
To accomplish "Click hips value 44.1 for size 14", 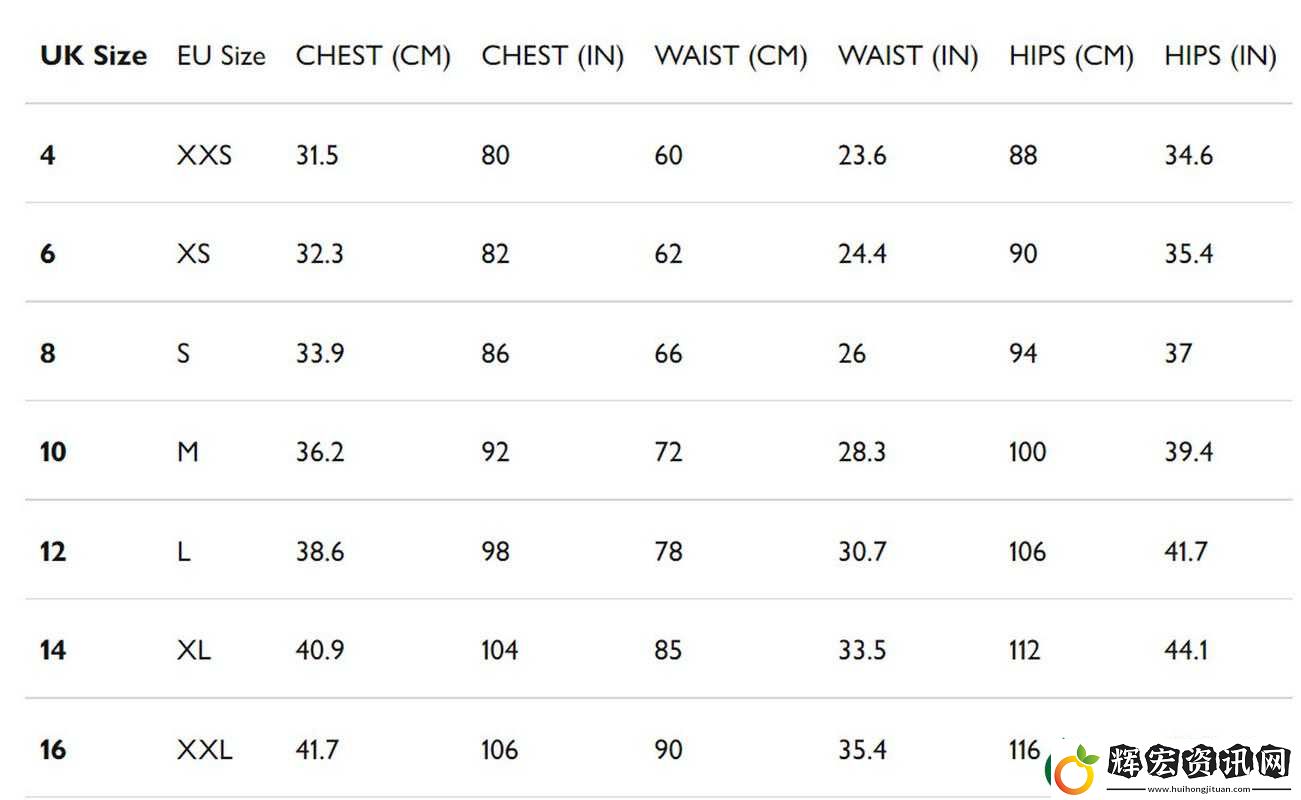I will coord(1186,650).
